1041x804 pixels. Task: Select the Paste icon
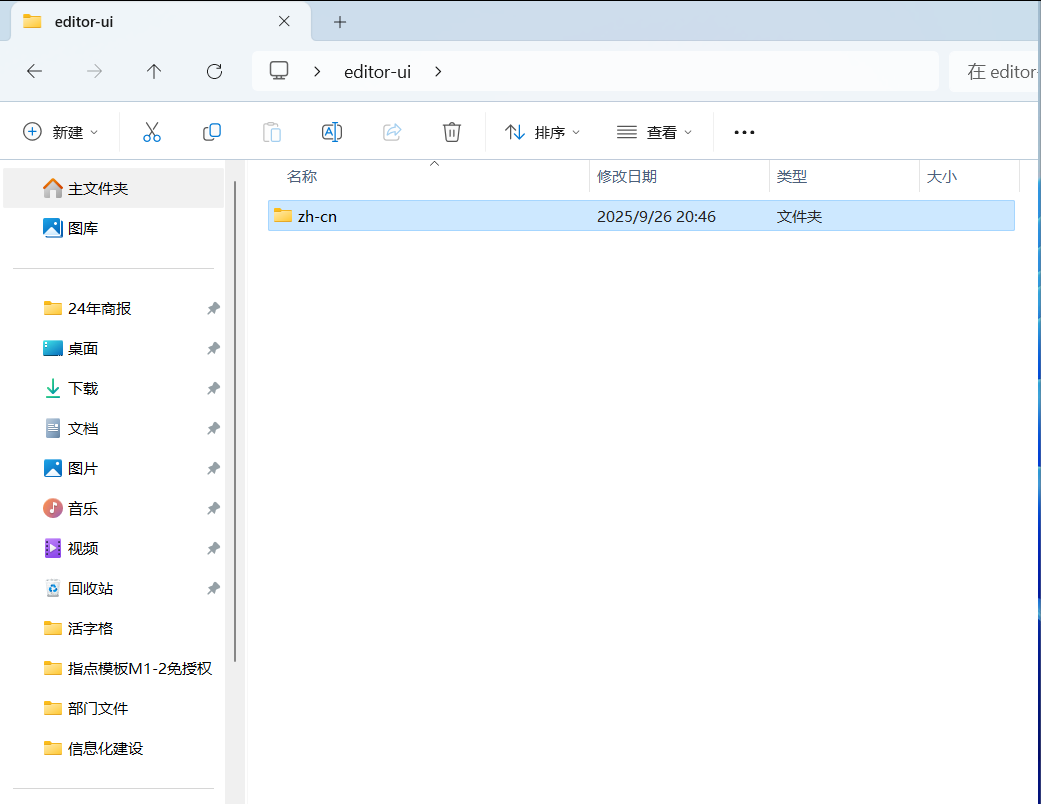pos(271,131)
